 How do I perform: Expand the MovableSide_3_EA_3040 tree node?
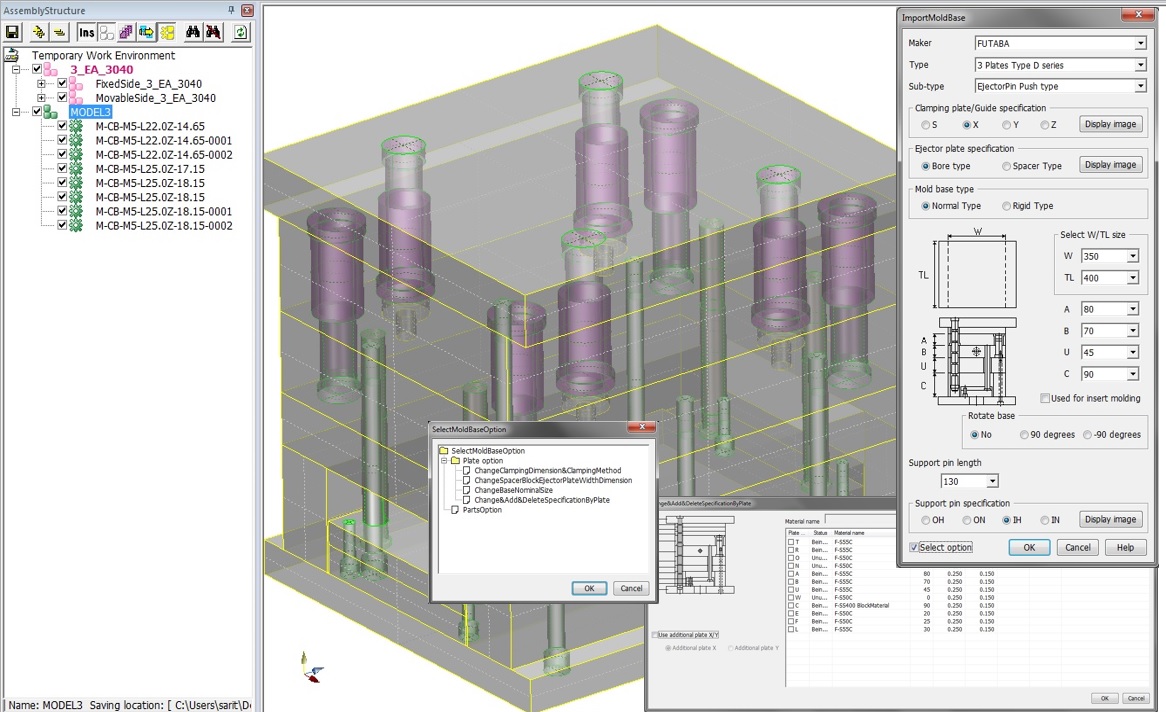pos(42,98)
